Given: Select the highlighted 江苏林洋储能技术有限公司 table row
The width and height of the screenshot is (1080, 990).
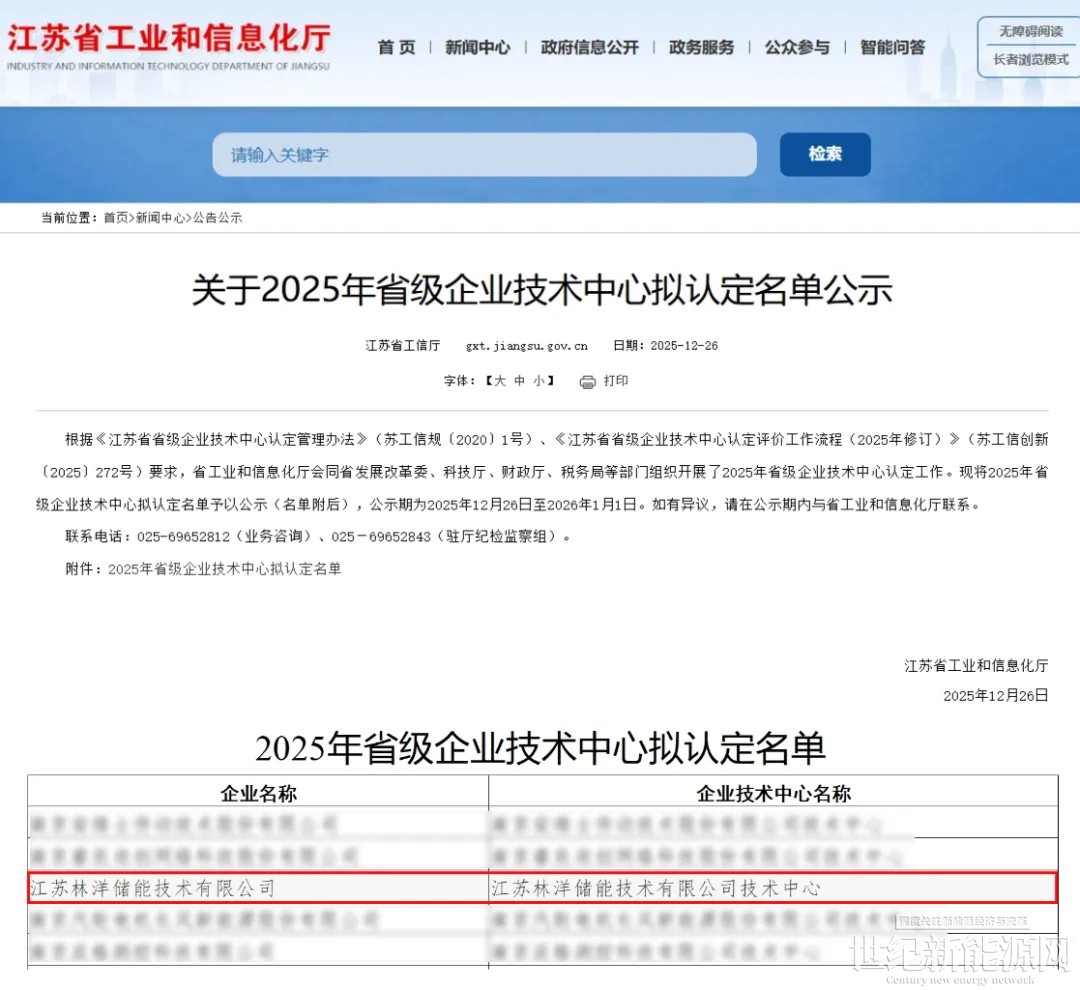Looking at the screenshot, I should 542,888.
